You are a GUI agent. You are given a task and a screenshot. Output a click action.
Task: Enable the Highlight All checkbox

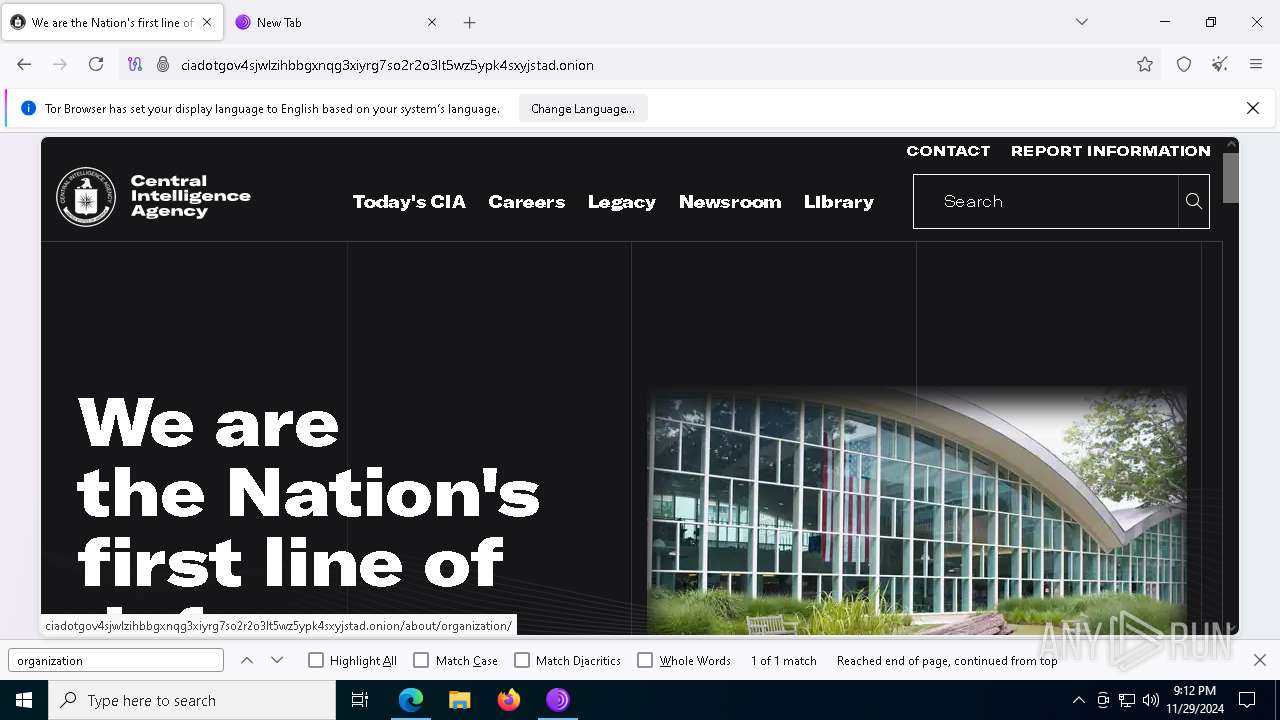pyautogui.click(x=316, y=660)
